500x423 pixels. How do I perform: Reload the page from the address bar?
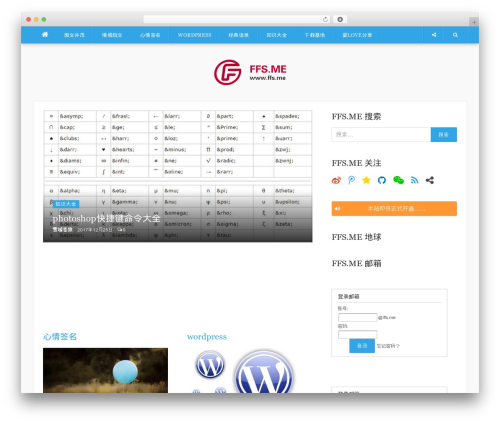click(x=325, y=19)
